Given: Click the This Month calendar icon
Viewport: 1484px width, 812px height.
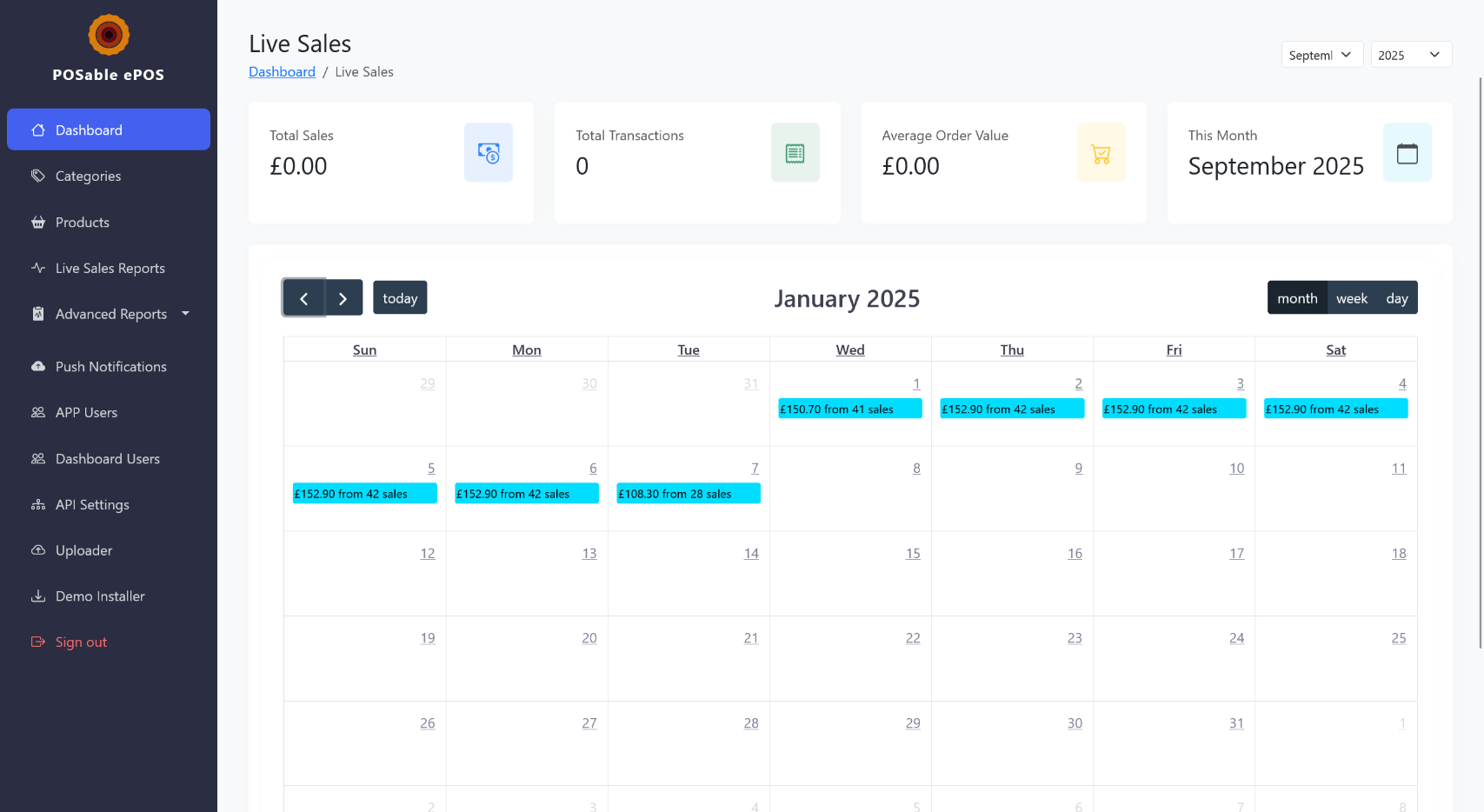Looking at the screenshot, I should click(1407, 153).
